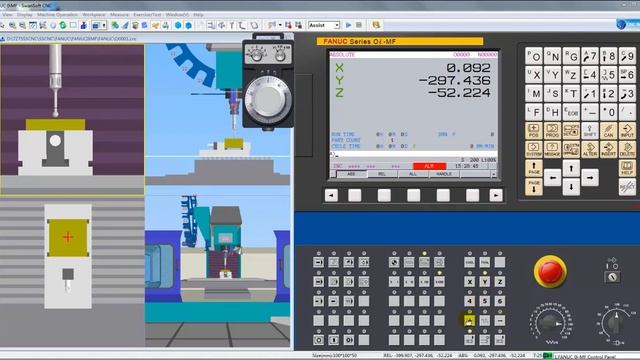Tap the O address key

click(534, 56)
